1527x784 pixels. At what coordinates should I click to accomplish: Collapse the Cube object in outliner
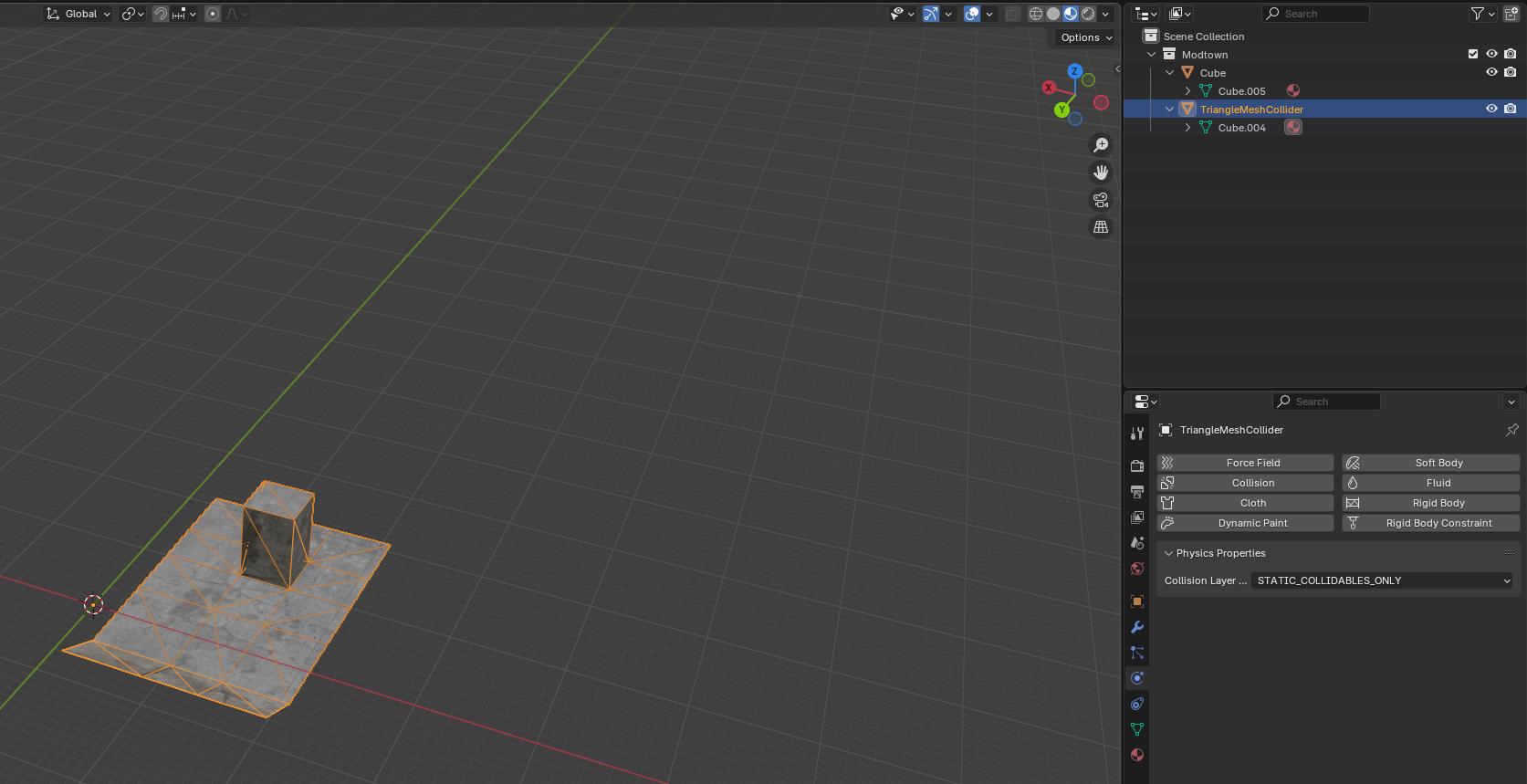(1170, 73)
